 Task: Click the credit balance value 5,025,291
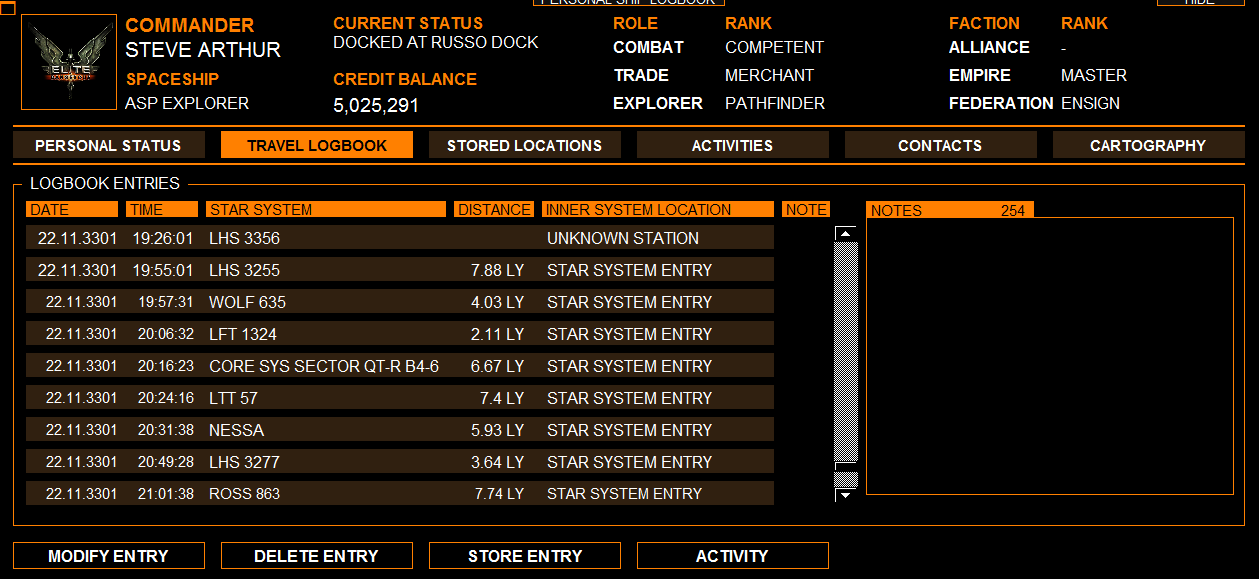click(x=376, y=105)
